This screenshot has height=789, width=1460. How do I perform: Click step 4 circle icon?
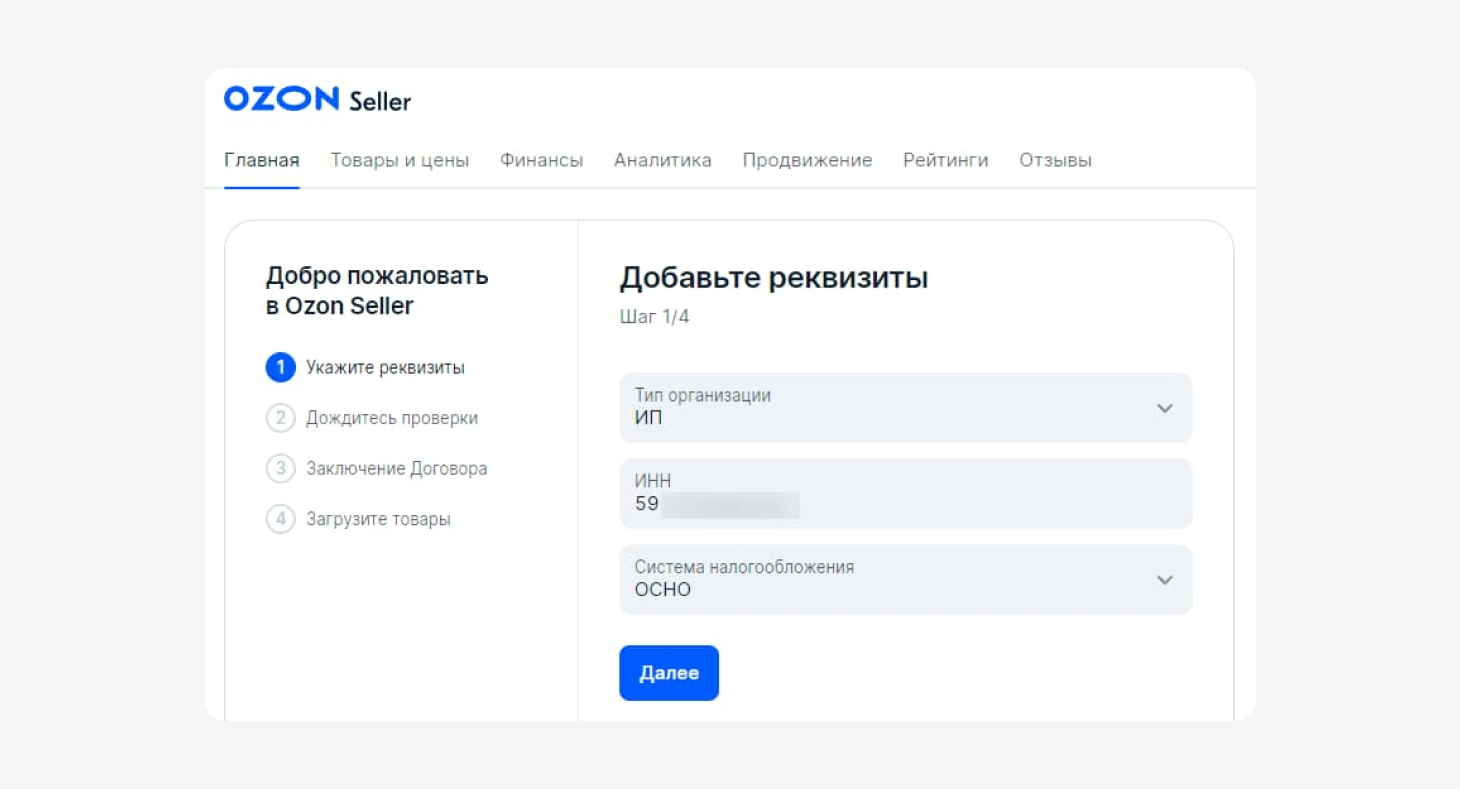pos(280,519)
